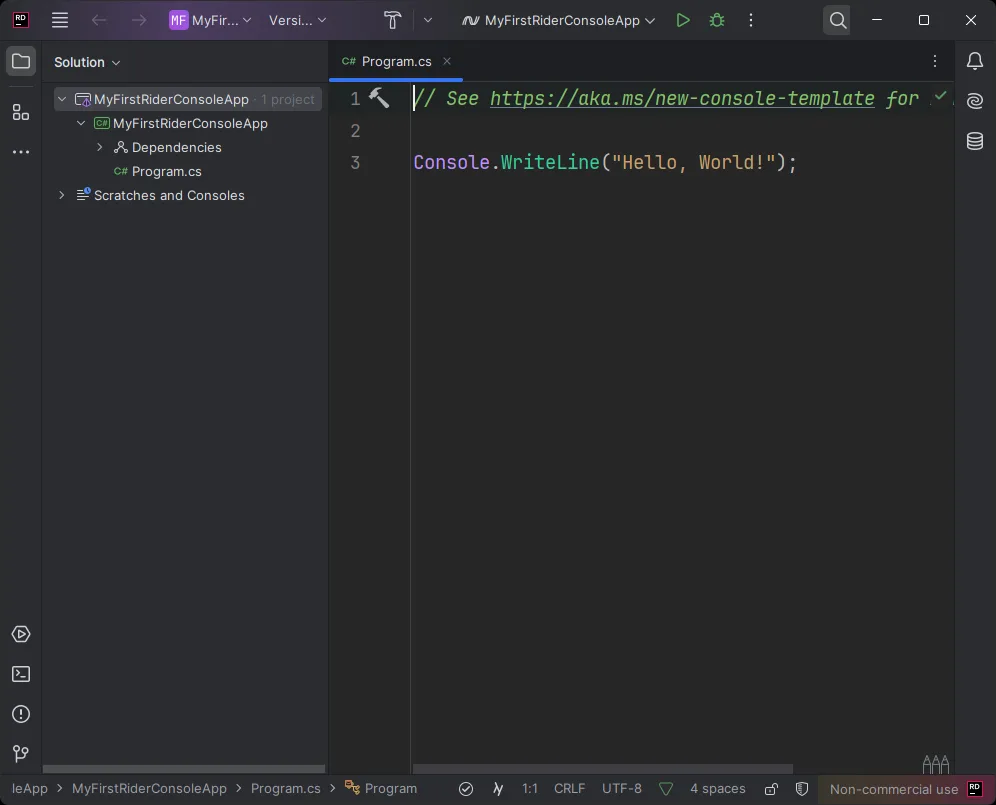Show the Notifications panel
This screenshot has width=996, height=805.
tap(975, 62)
